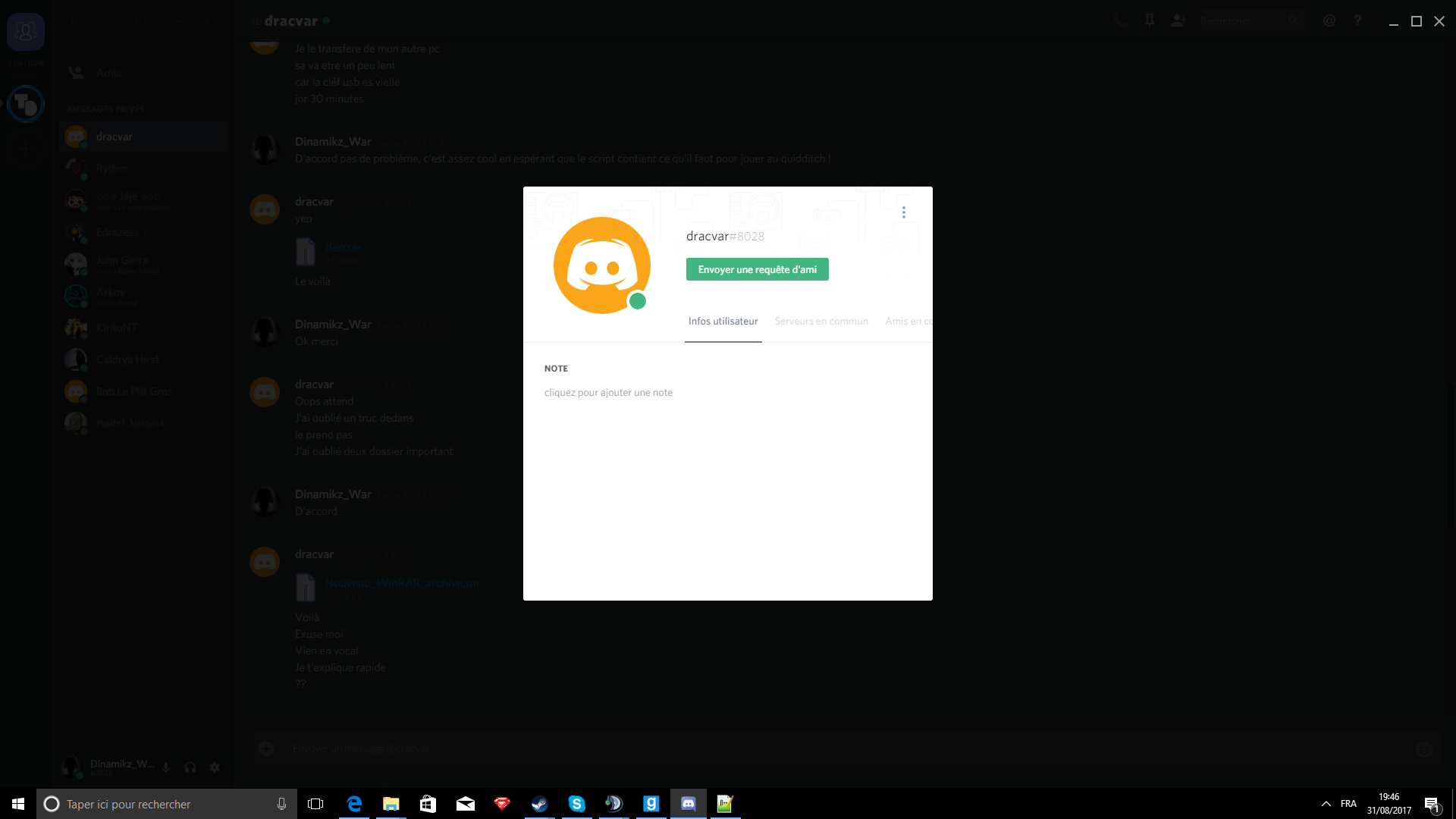Click Envoyer une requête d'ami button

click(x=757, y=269)
